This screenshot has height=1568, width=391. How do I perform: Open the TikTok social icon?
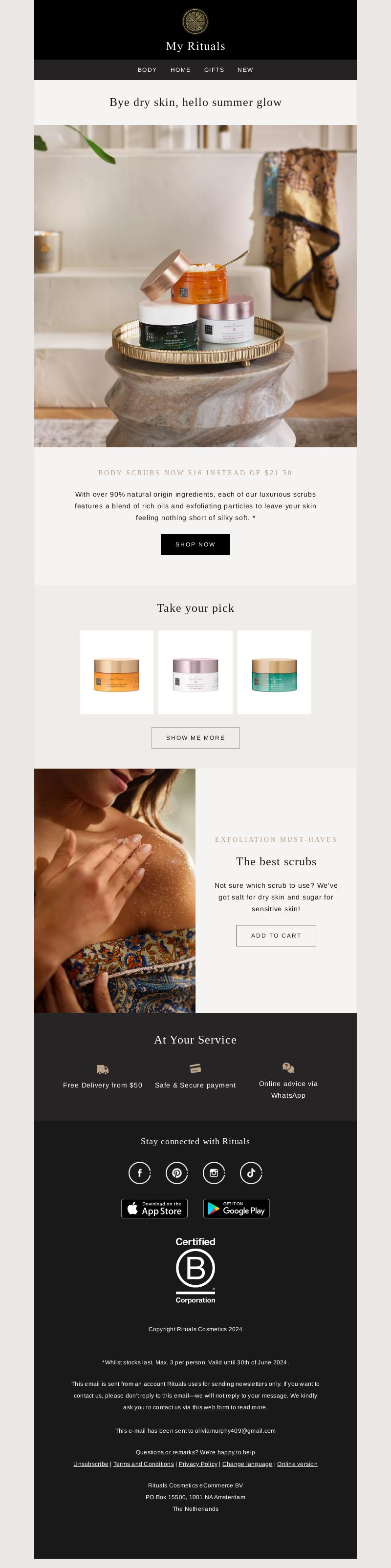click(251, 1172)
